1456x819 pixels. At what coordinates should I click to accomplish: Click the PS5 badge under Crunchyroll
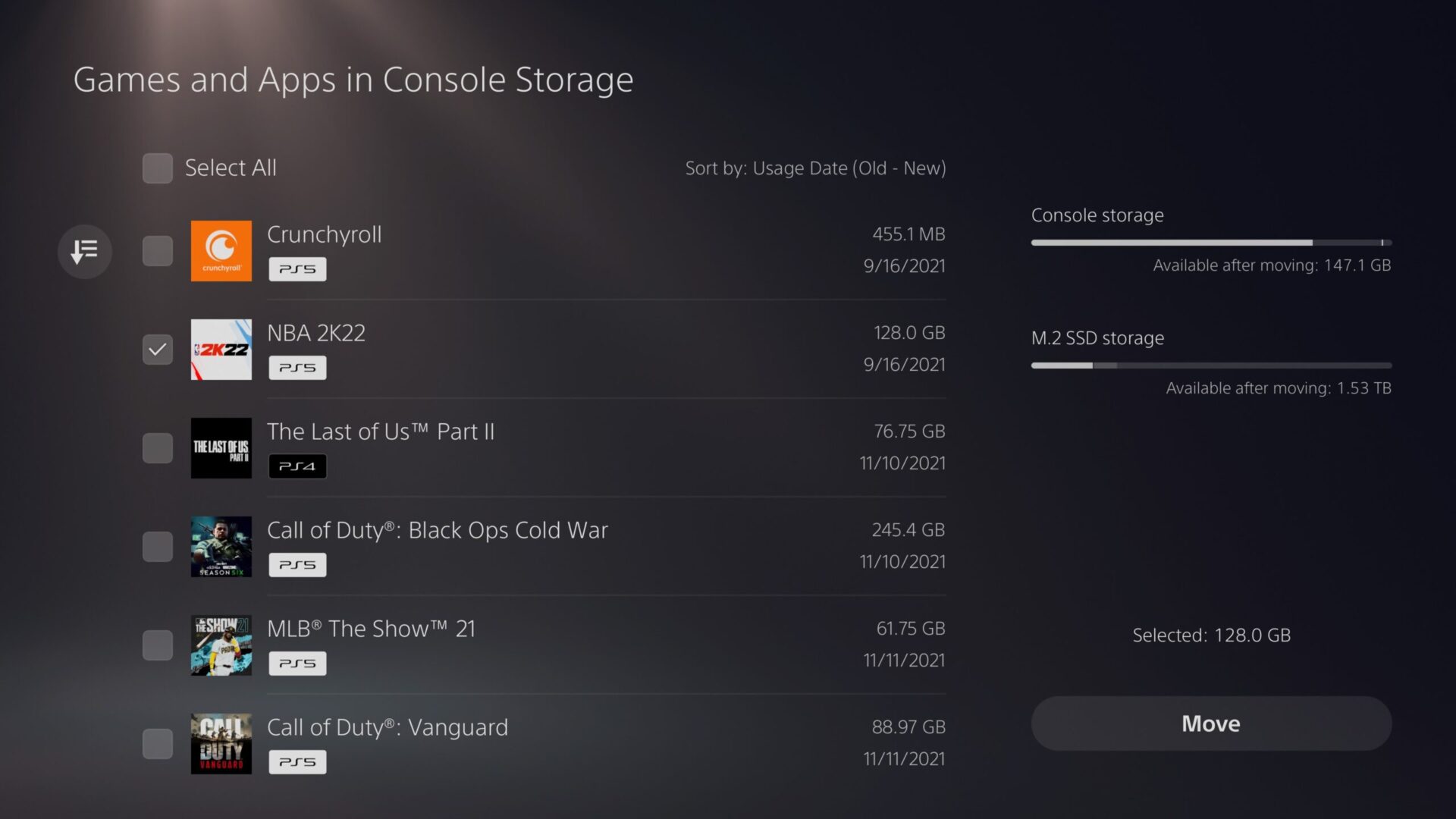pyautogui.click(x=297, y=269)
